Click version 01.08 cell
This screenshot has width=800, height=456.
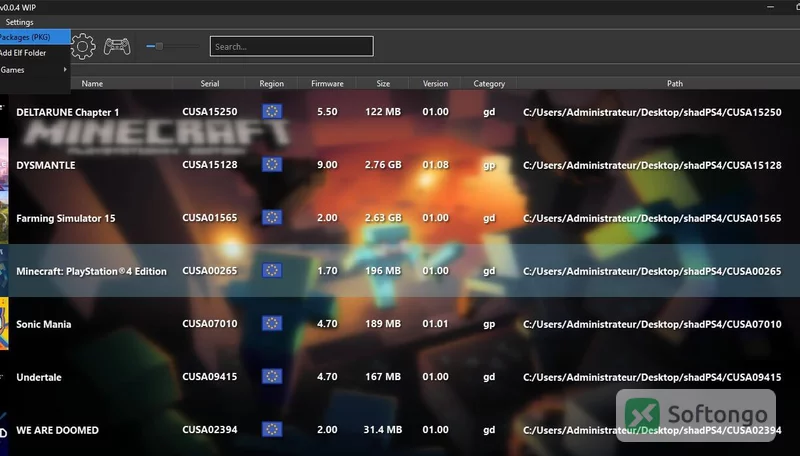pos(435,165)
